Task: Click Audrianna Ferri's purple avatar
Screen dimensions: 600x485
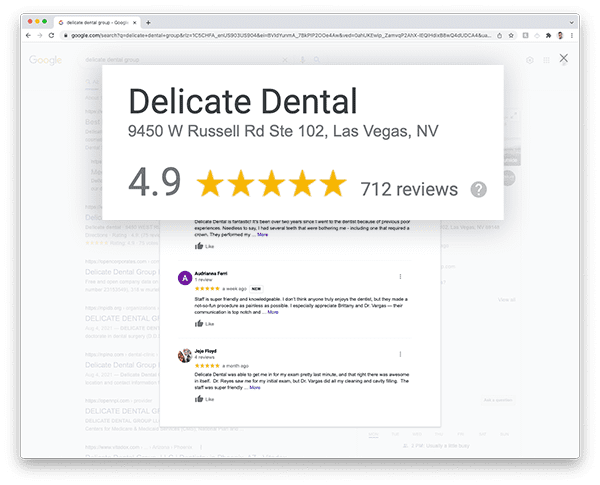Action: 185,278
